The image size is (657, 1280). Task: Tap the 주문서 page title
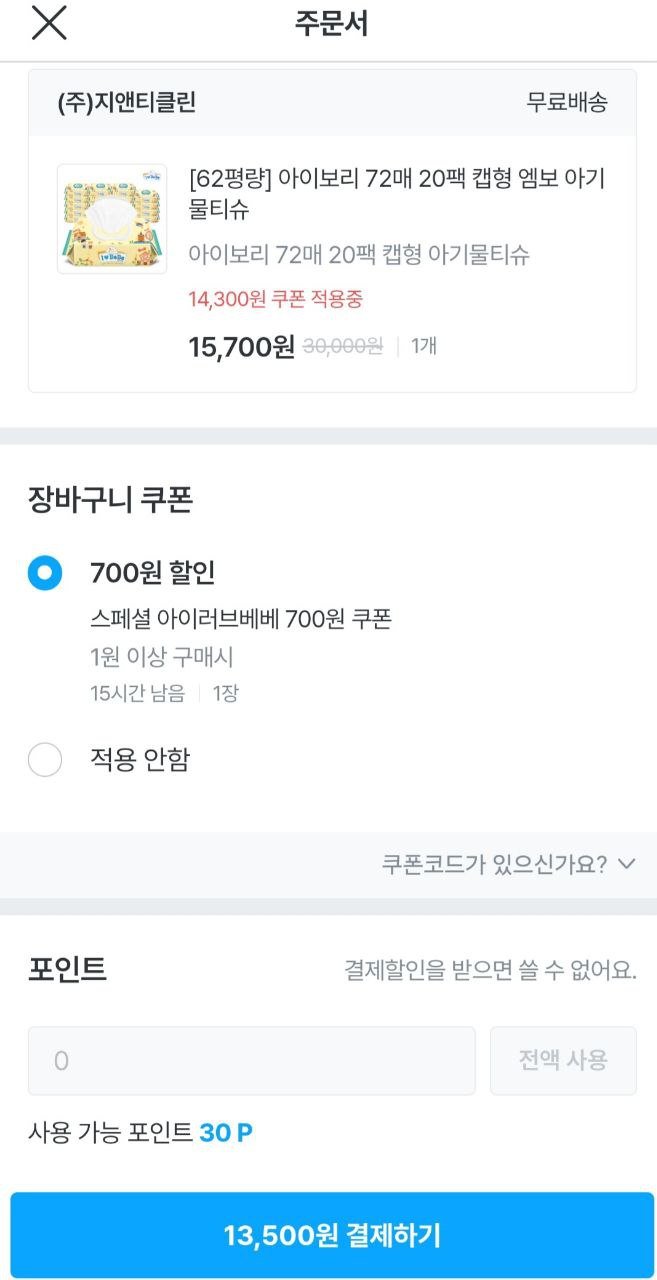tap(331, 24)
